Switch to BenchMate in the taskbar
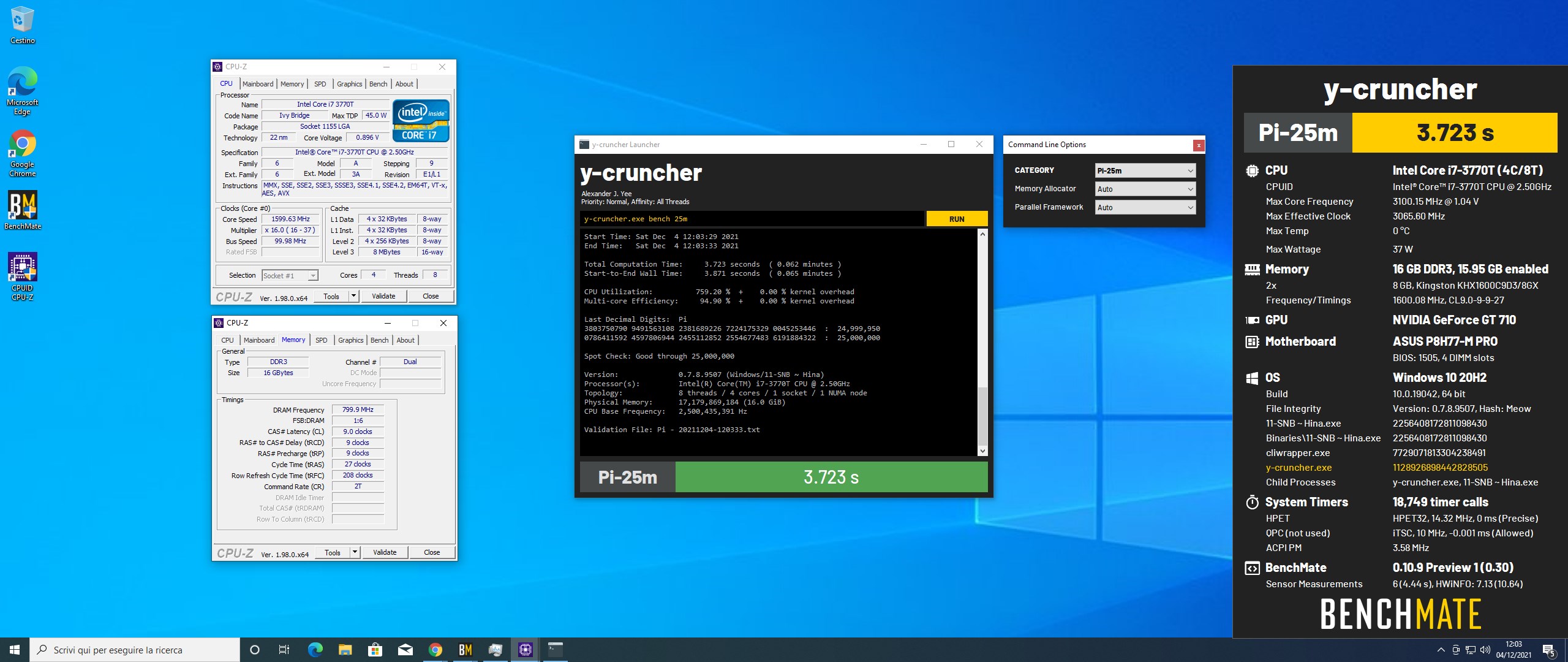This screenshot has height=662, width=1568. pos(465,650)
